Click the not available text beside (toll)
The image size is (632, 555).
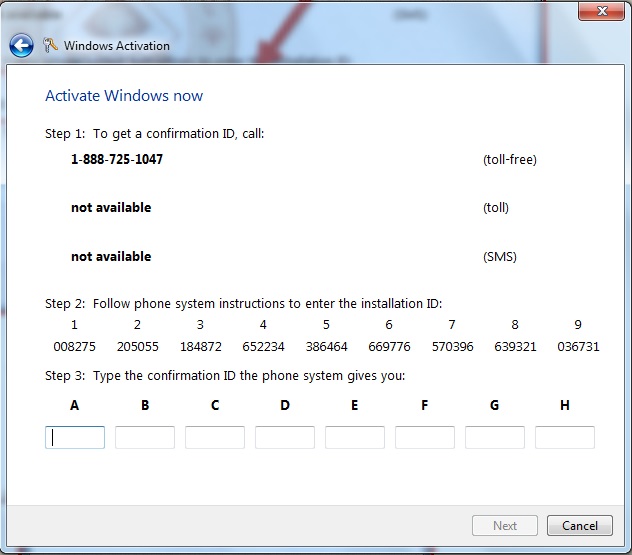[x=111, y=208]
